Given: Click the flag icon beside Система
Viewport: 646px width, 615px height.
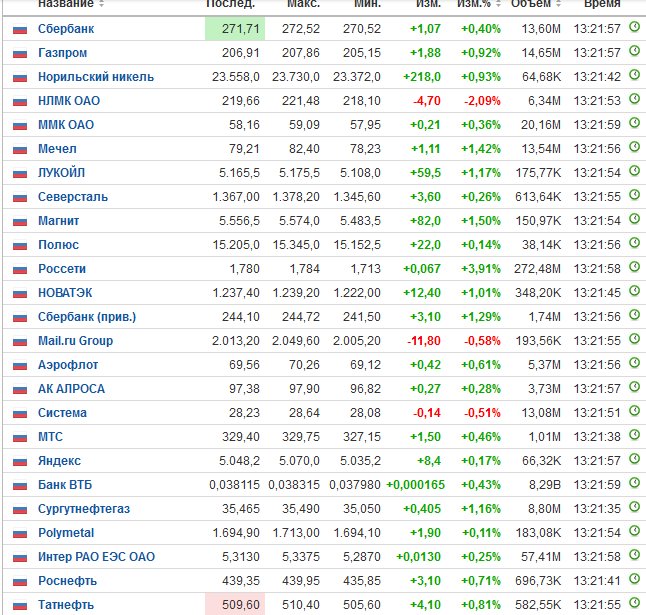Looking at the screenshot, I should click(20, 414).
